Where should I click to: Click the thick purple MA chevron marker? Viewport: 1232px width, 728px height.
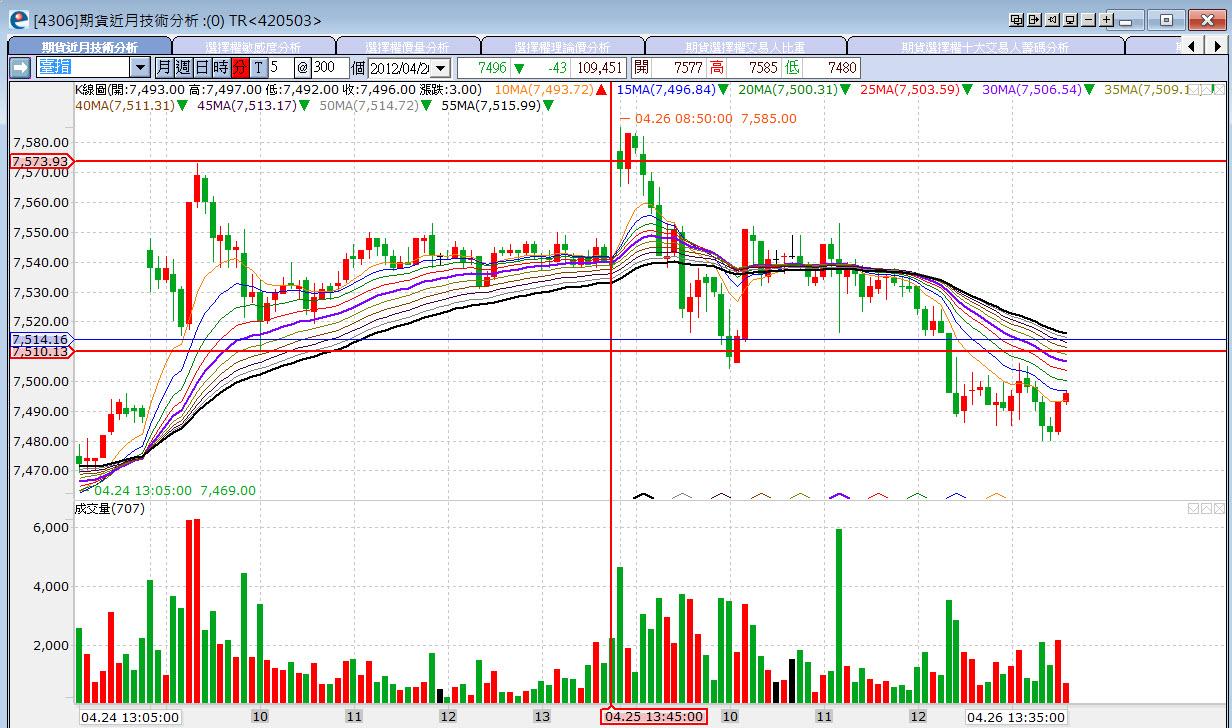[839, 495]
